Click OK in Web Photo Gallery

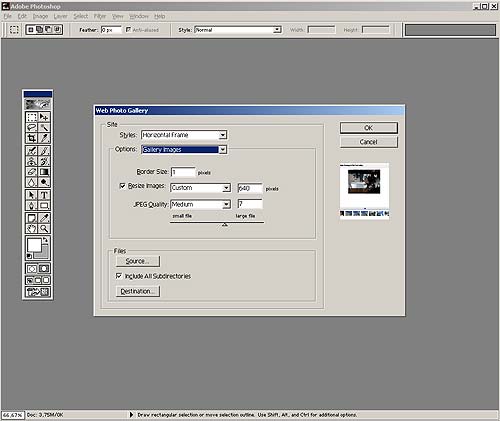pyautogui.click(x=369, y=128)
